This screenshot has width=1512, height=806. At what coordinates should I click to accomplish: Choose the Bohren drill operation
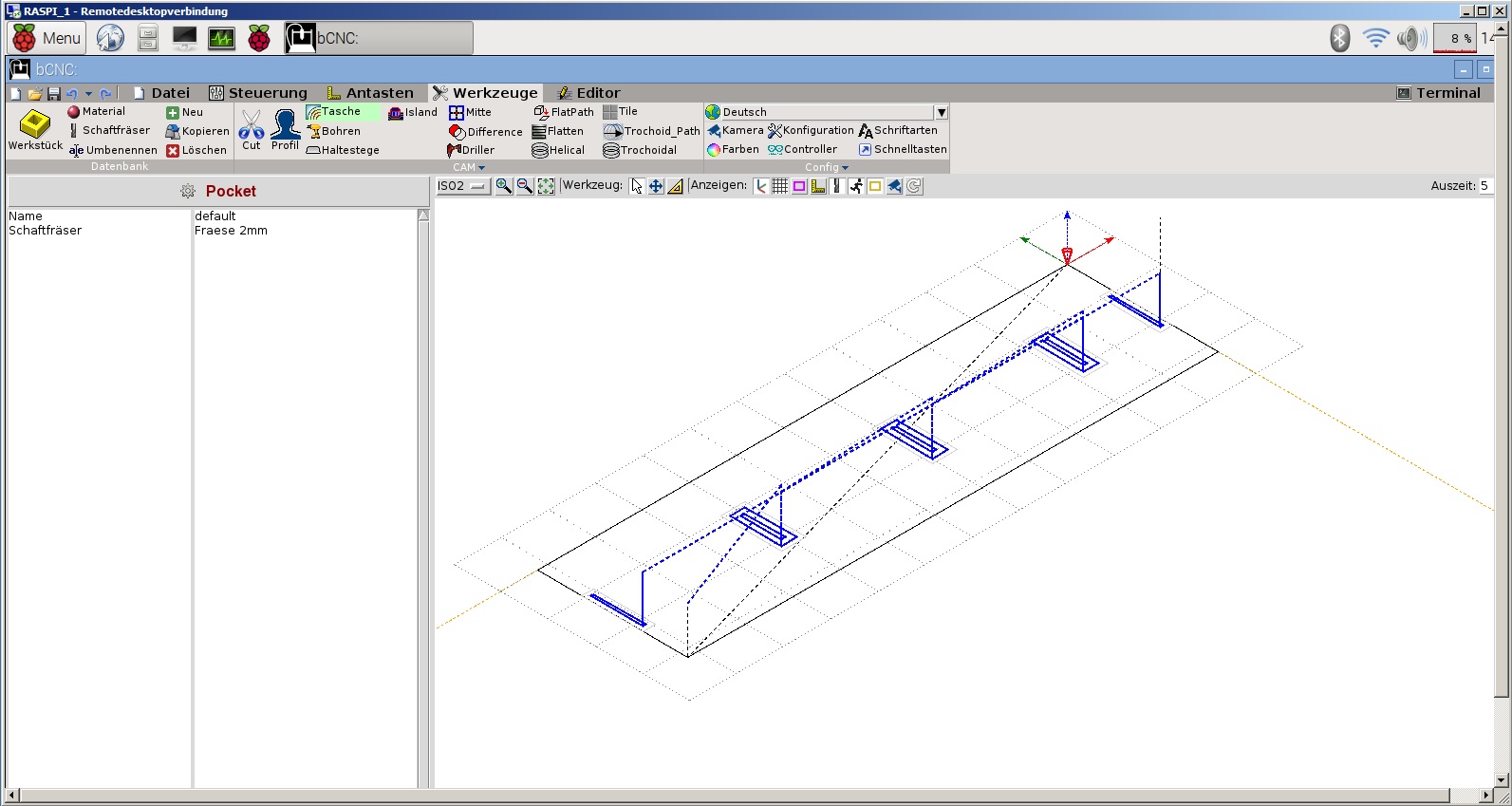click(x=333, y=131)
